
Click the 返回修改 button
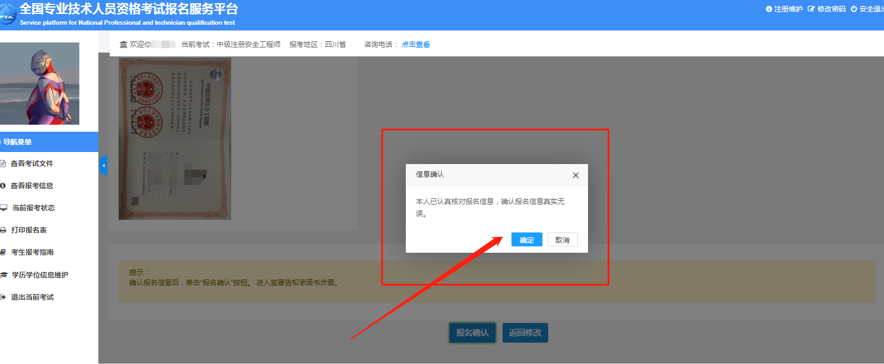(525, 332)
